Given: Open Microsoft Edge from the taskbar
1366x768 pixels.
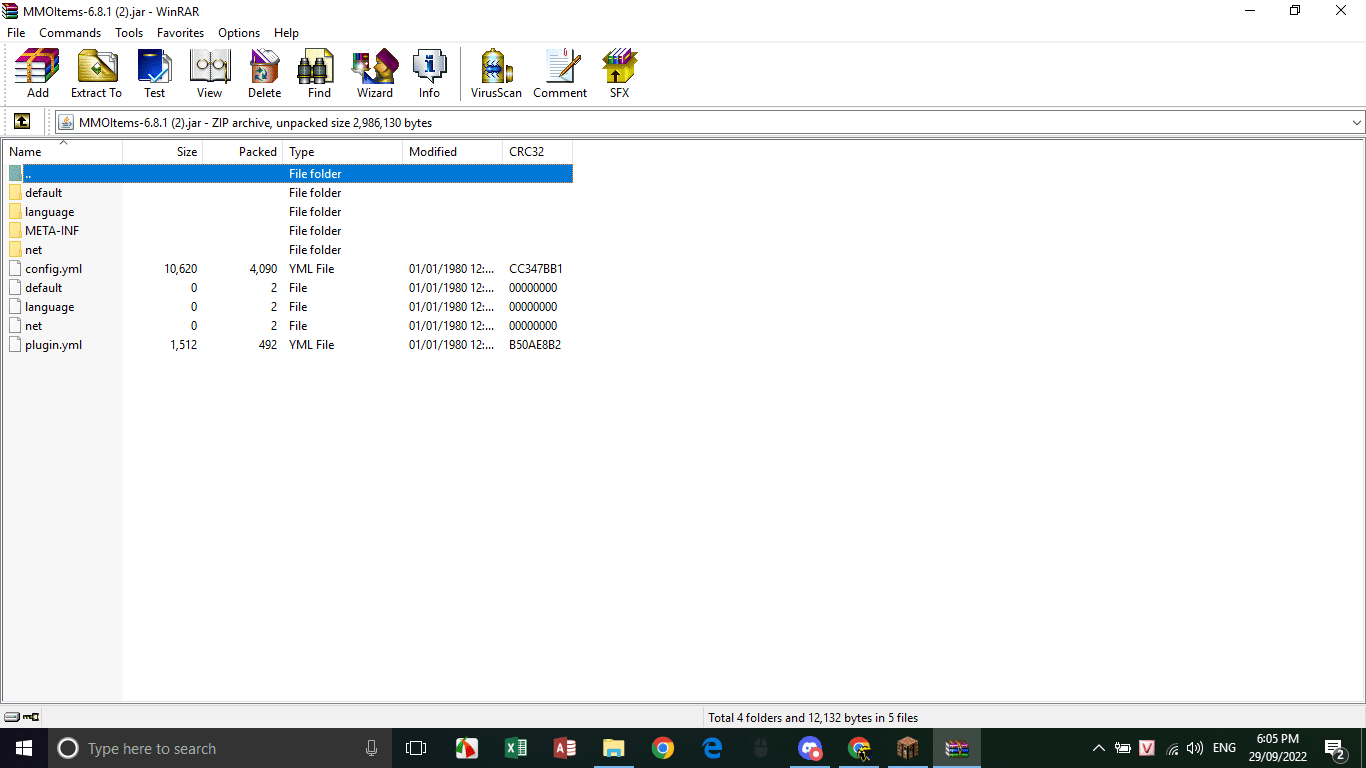Looking at the screenshot, I should (x=712, y=748).
